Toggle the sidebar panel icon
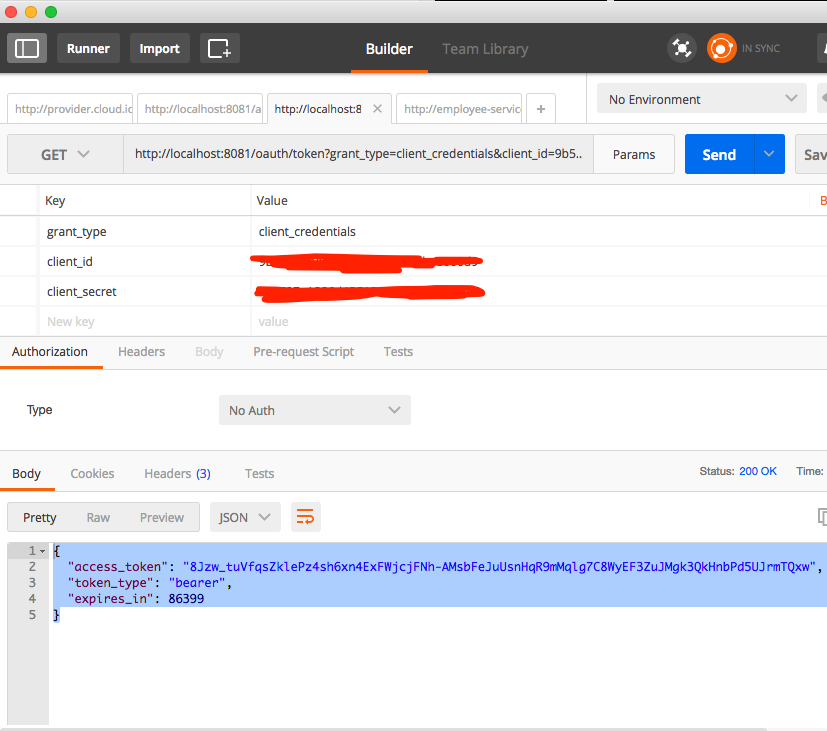The image size is (827, 731). [27, 48]
